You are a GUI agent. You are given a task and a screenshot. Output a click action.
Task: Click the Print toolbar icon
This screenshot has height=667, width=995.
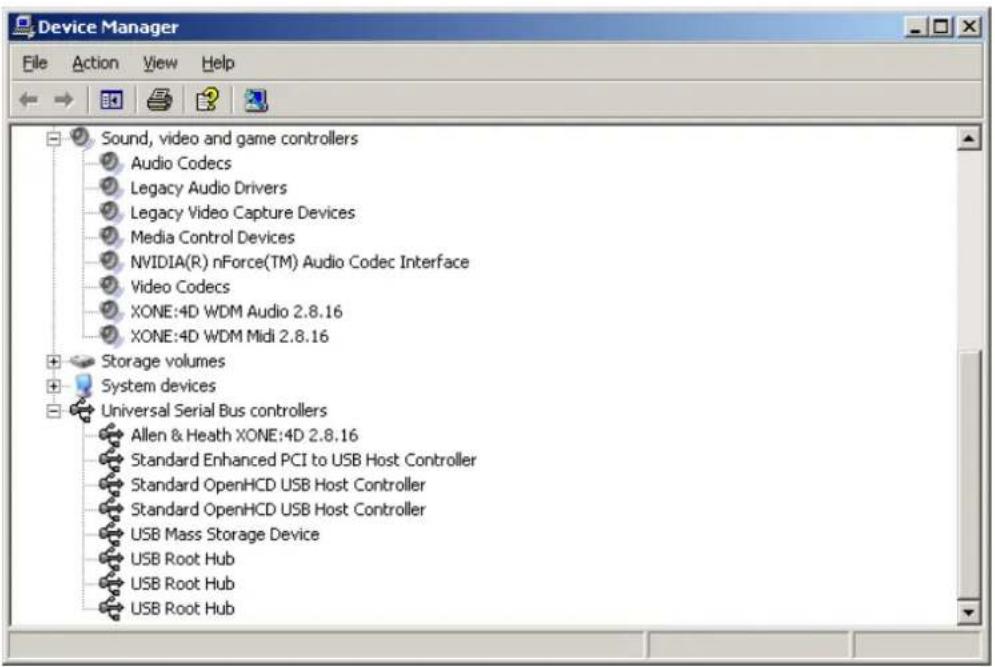point(159,100)
